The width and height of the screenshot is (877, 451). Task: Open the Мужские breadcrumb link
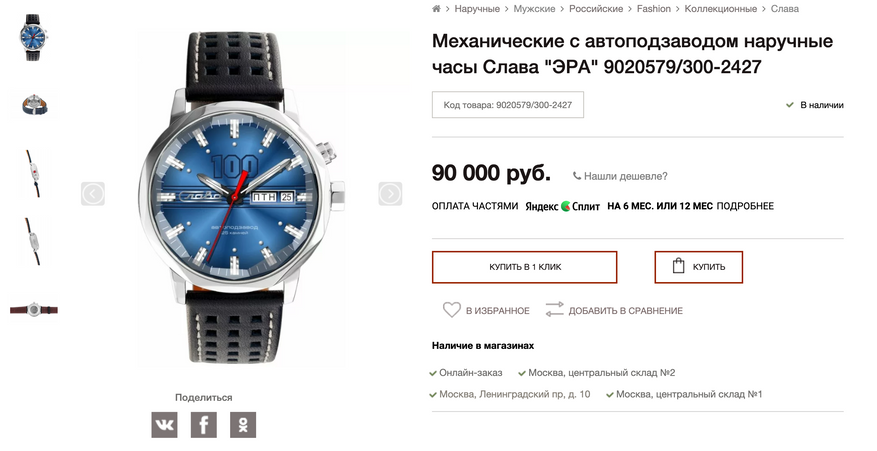tap(534, 9)
